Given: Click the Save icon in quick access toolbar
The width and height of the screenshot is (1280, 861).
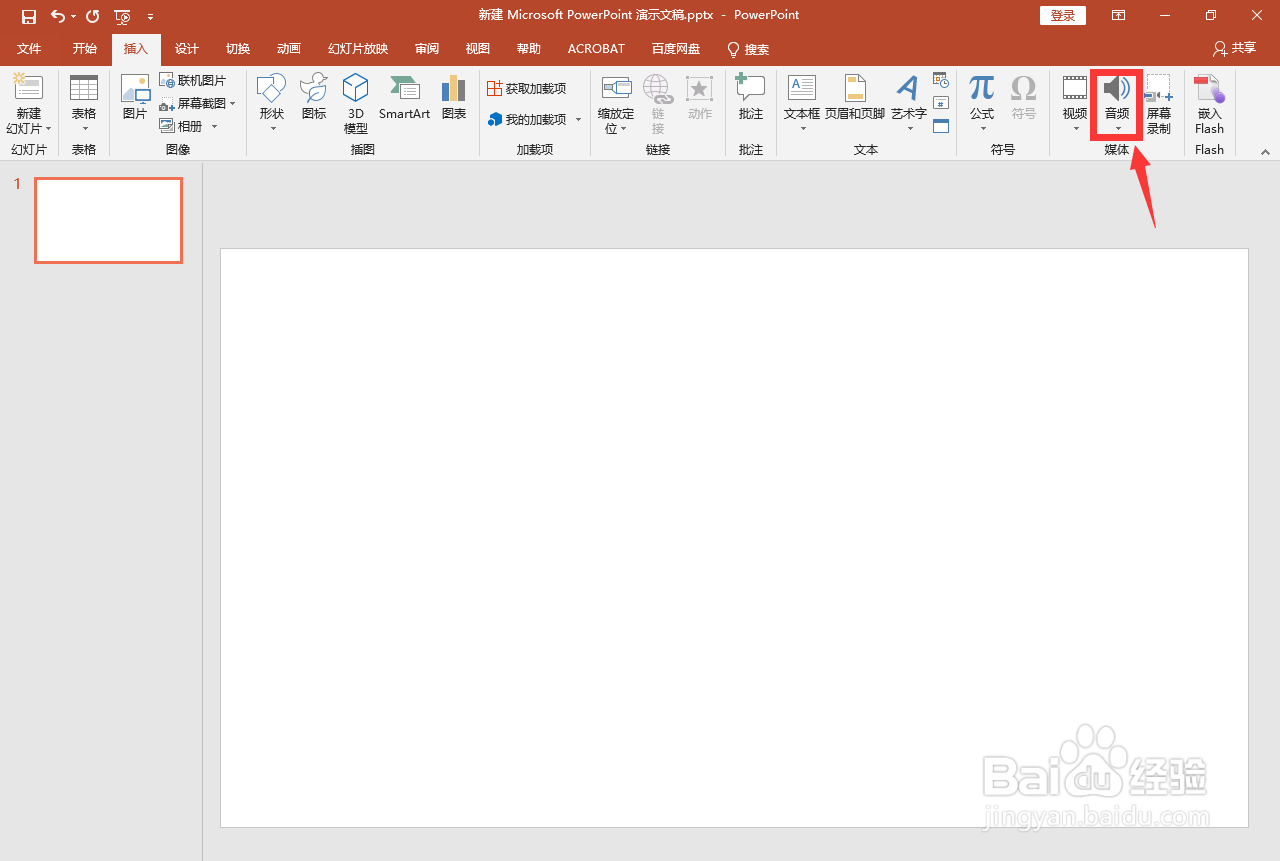Looking at the screenshot, I should 29,16.
